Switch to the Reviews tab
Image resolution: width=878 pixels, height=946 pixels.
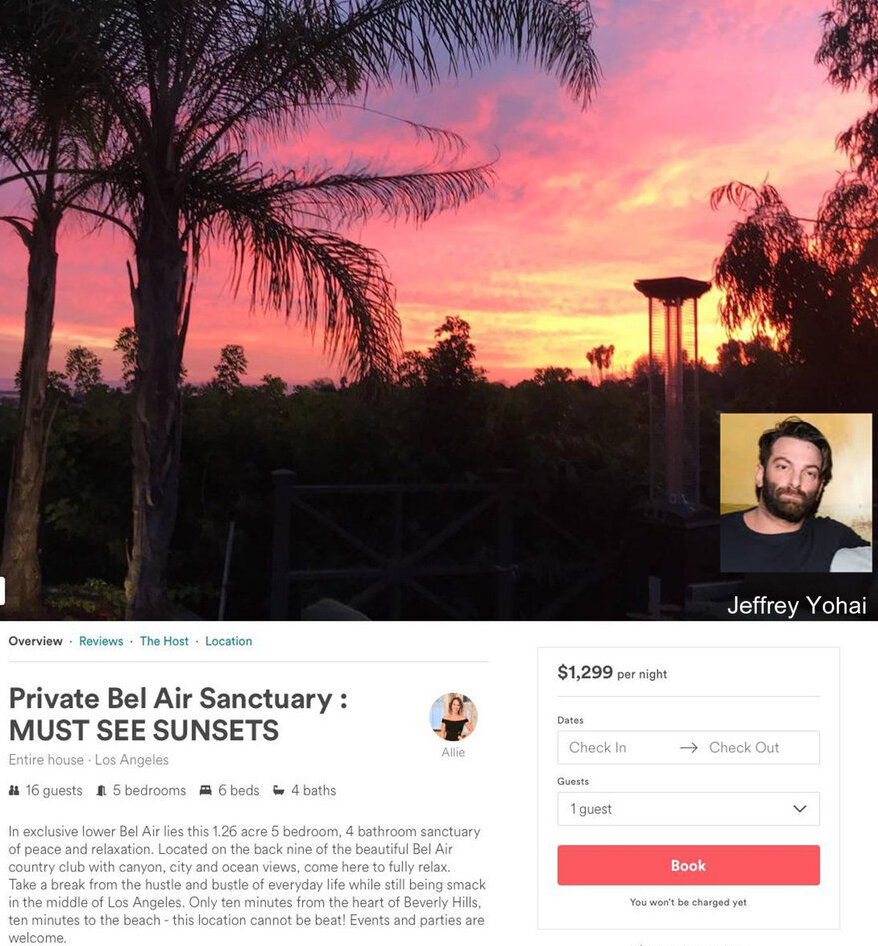tap(101, 641)
